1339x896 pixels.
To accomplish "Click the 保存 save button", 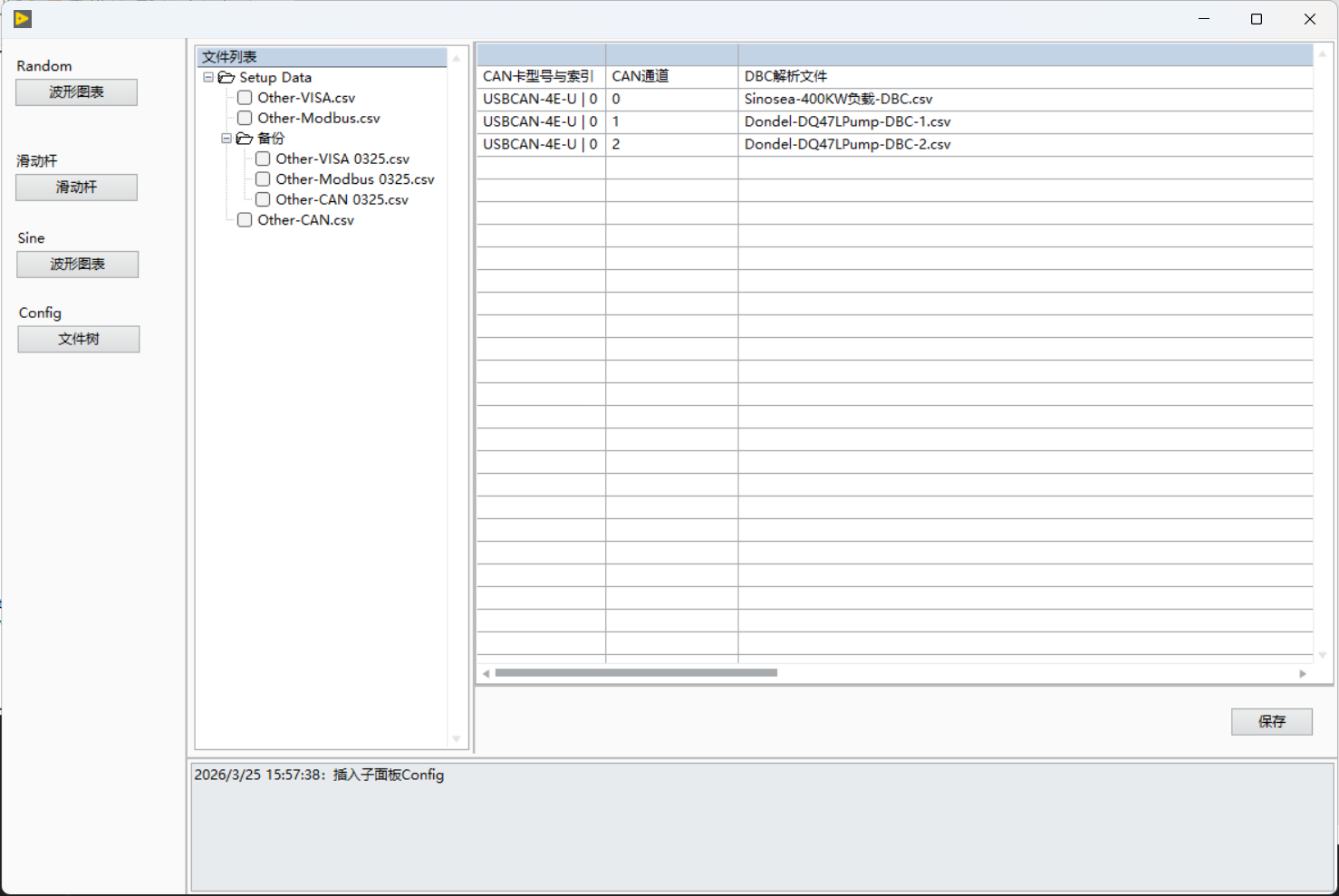I will click(1272, 722).
